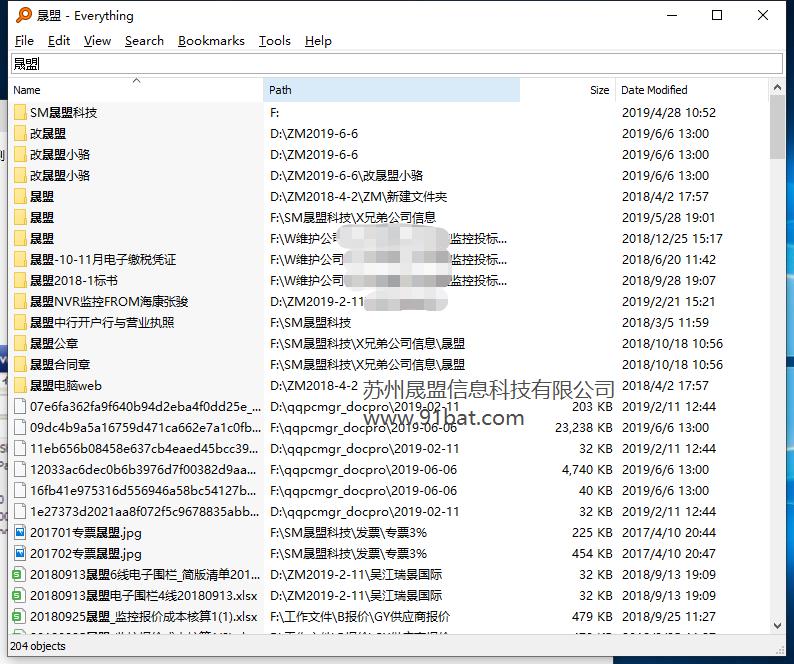Screen dimensions: 794x664
Task: Click the search input field
Action: (397, 64)
